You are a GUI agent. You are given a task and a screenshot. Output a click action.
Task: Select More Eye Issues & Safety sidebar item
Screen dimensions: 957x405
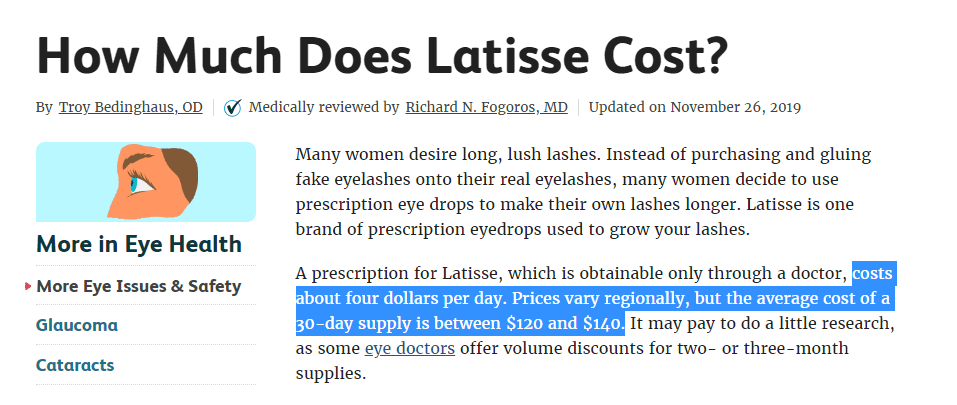[139, 286]
